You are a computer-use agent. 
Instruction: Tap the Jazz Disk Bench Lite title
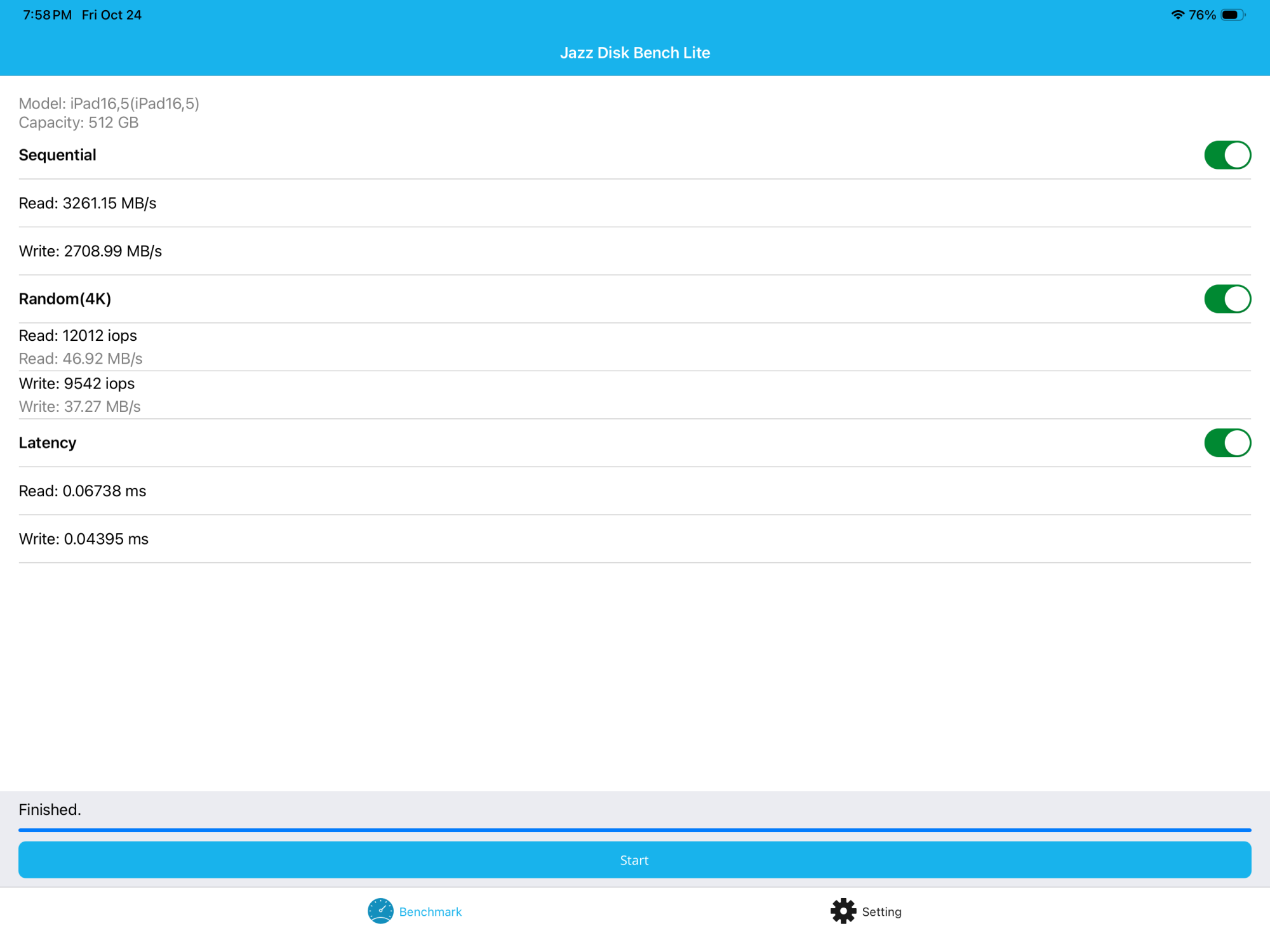[x=635, y=53]
